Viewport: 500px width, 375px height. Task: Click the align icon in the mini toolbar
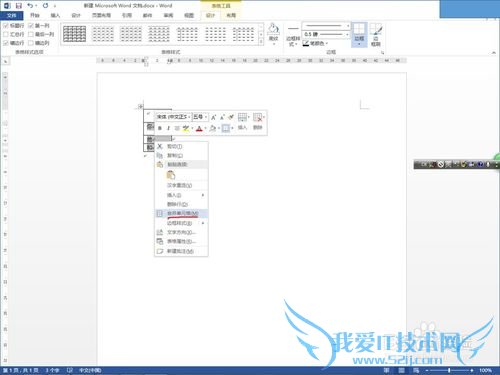[x=177, y=128]
